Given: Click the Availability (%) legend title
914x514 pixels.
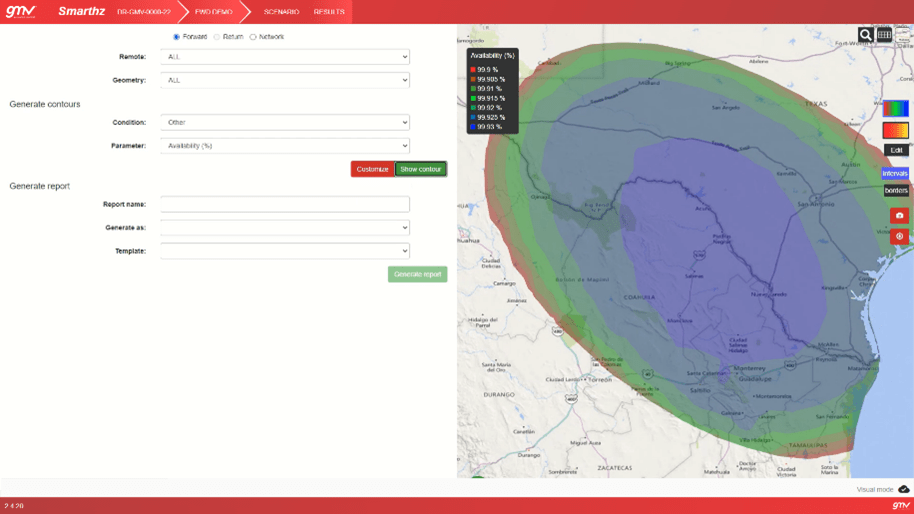Looking at the screenshot, I should tap(493, 55).
